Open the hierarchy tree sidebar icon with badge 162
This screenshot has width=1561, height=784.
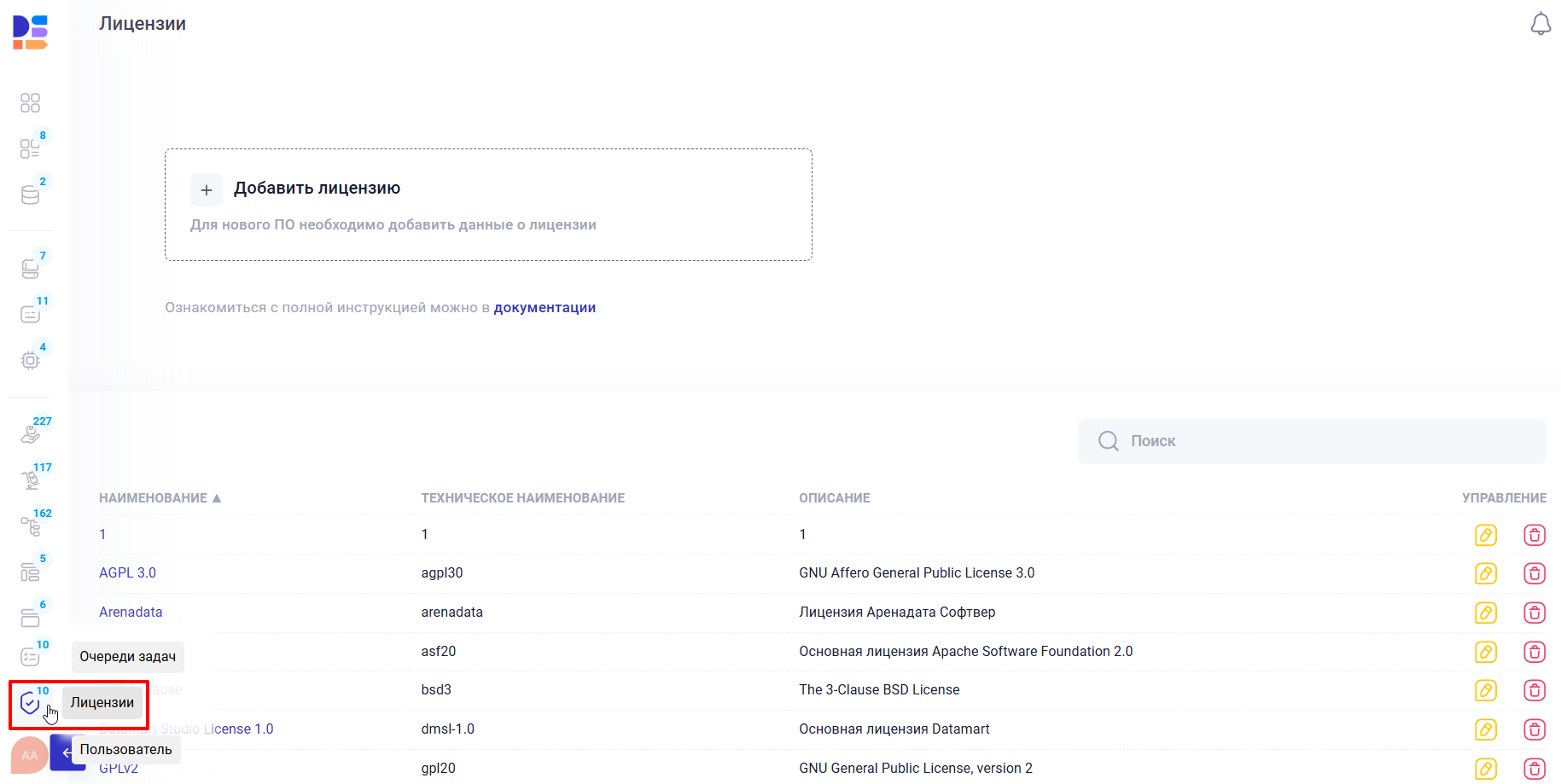30,526
